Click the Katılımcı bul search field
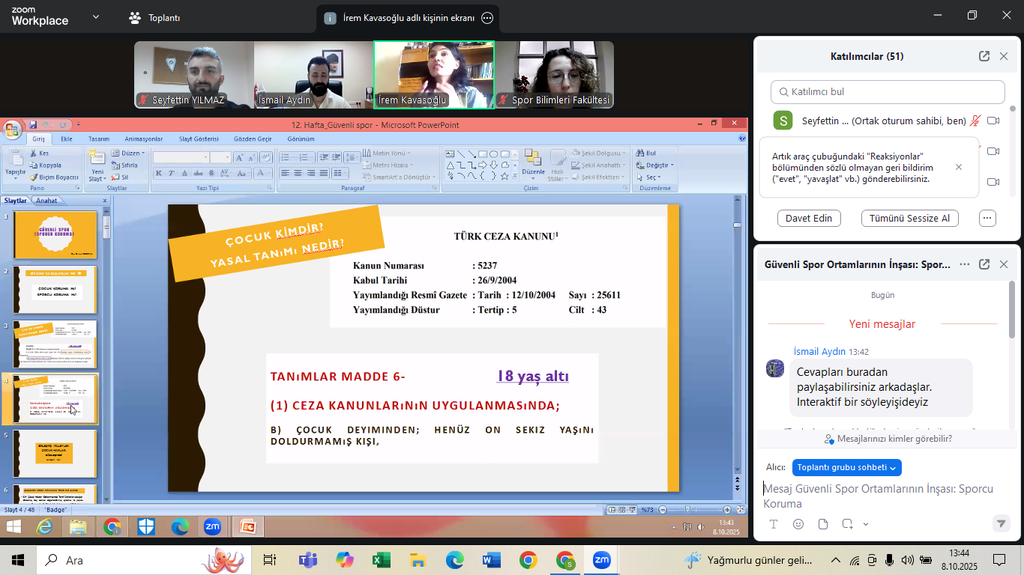The height and width of the screenshot is (575, 1024). tap(887, 92)
